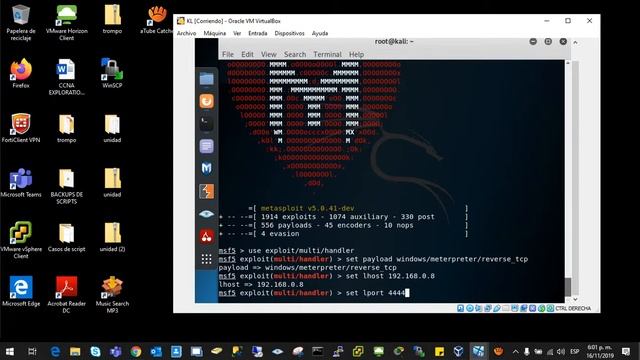This screenshot has width=640, height=360.
Task: Open Task View on the taskbar
Action: pyautogui.click(x=32, y=351)
